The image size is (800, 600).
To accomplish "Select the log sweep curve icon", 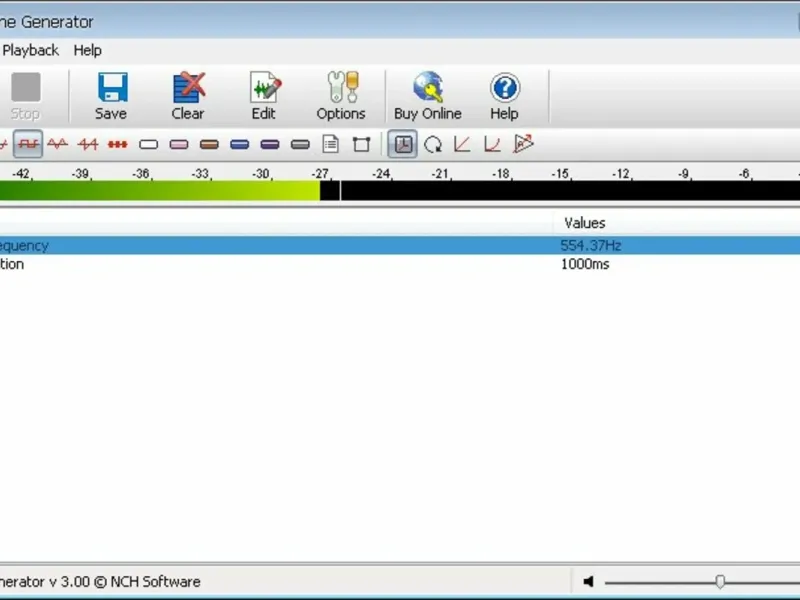I will tap(492, 144).
